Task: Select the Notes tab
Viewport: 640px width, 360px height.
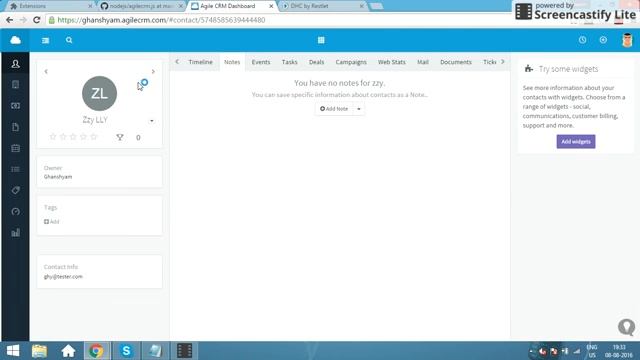Action: coord(232,62)
